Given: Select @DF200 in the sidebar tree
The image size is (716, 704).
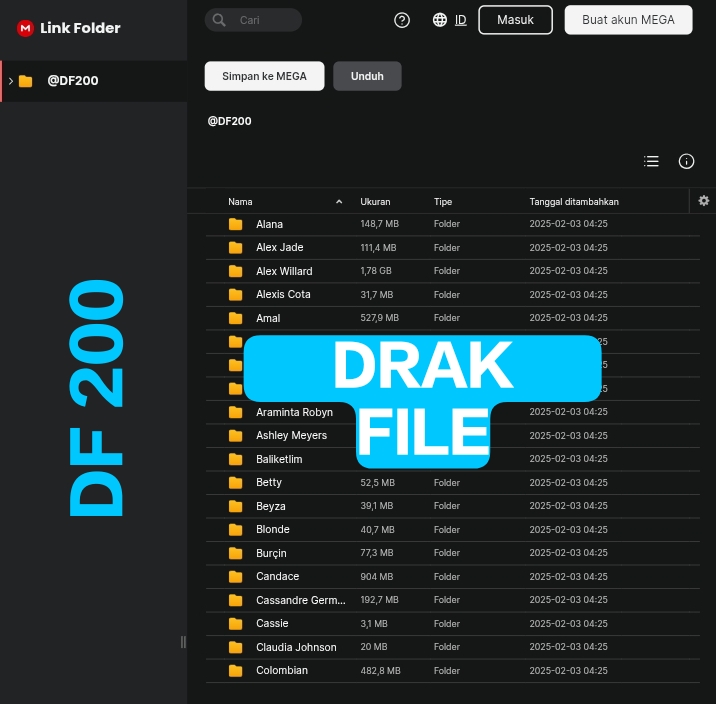Looking at the screenshot, I should click(x=94, y=81).
